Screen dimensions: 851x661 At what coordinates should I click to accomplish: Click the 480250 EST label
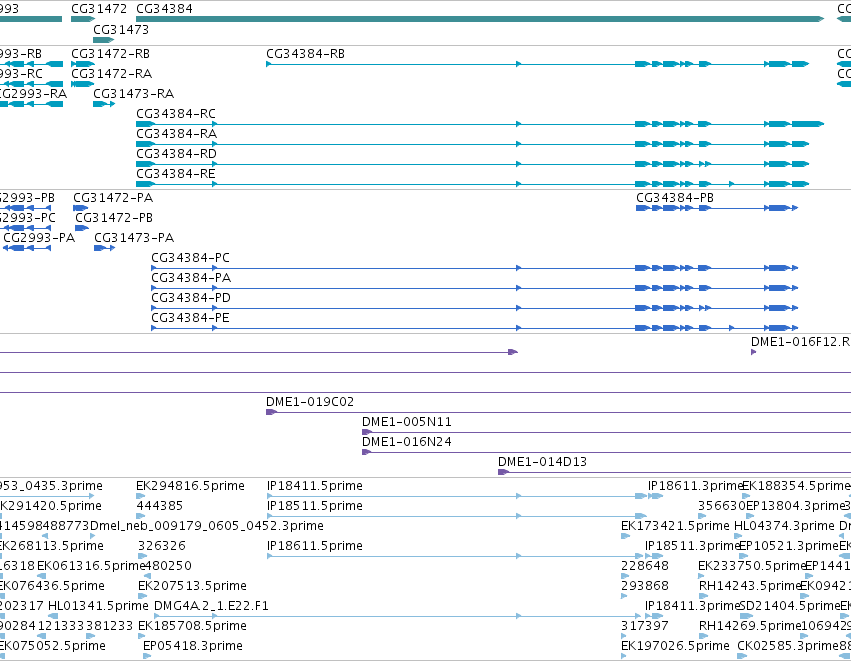[x=169, y=566]
